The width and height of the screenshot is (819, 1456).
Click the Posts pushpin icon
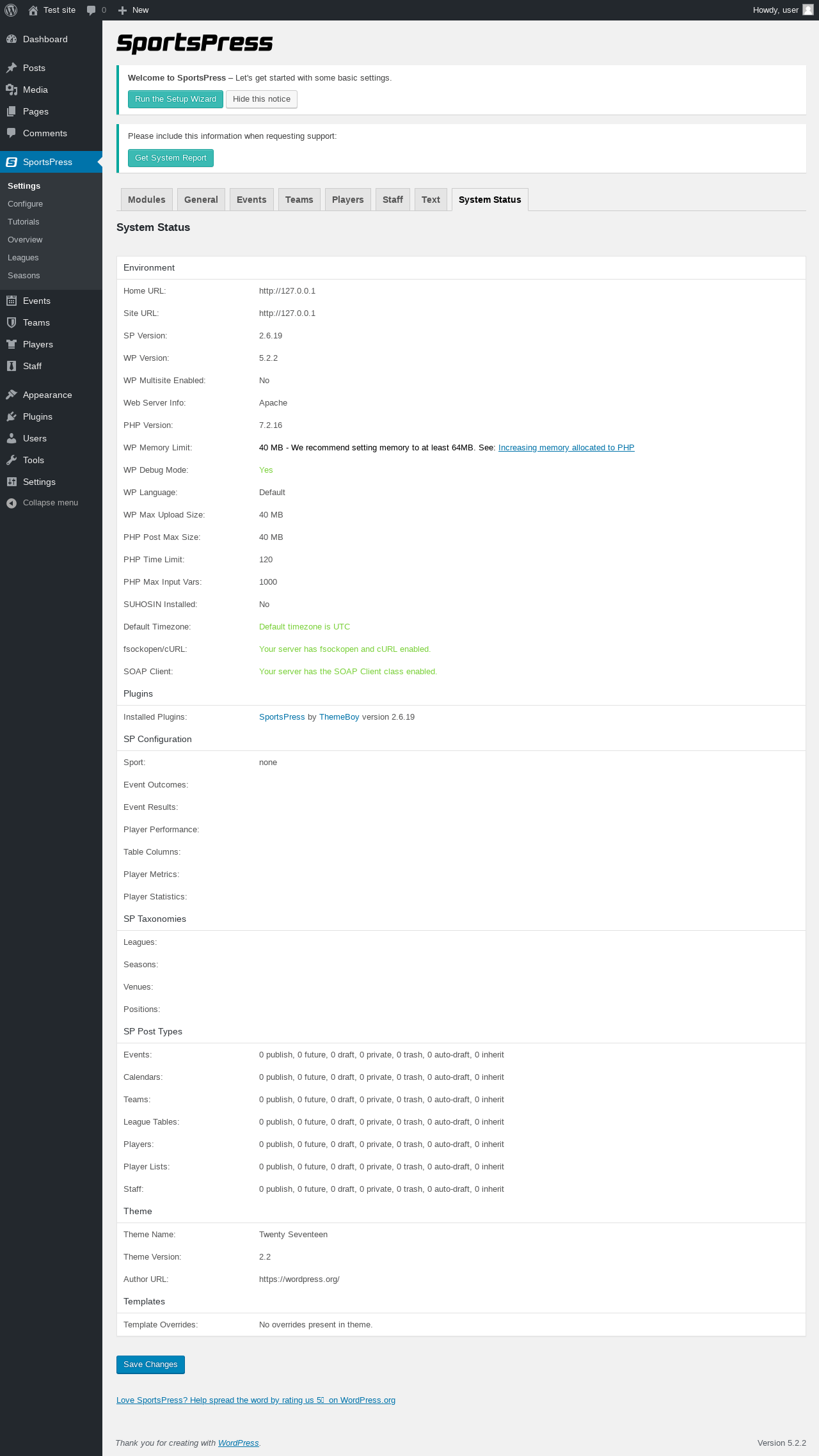12,68
